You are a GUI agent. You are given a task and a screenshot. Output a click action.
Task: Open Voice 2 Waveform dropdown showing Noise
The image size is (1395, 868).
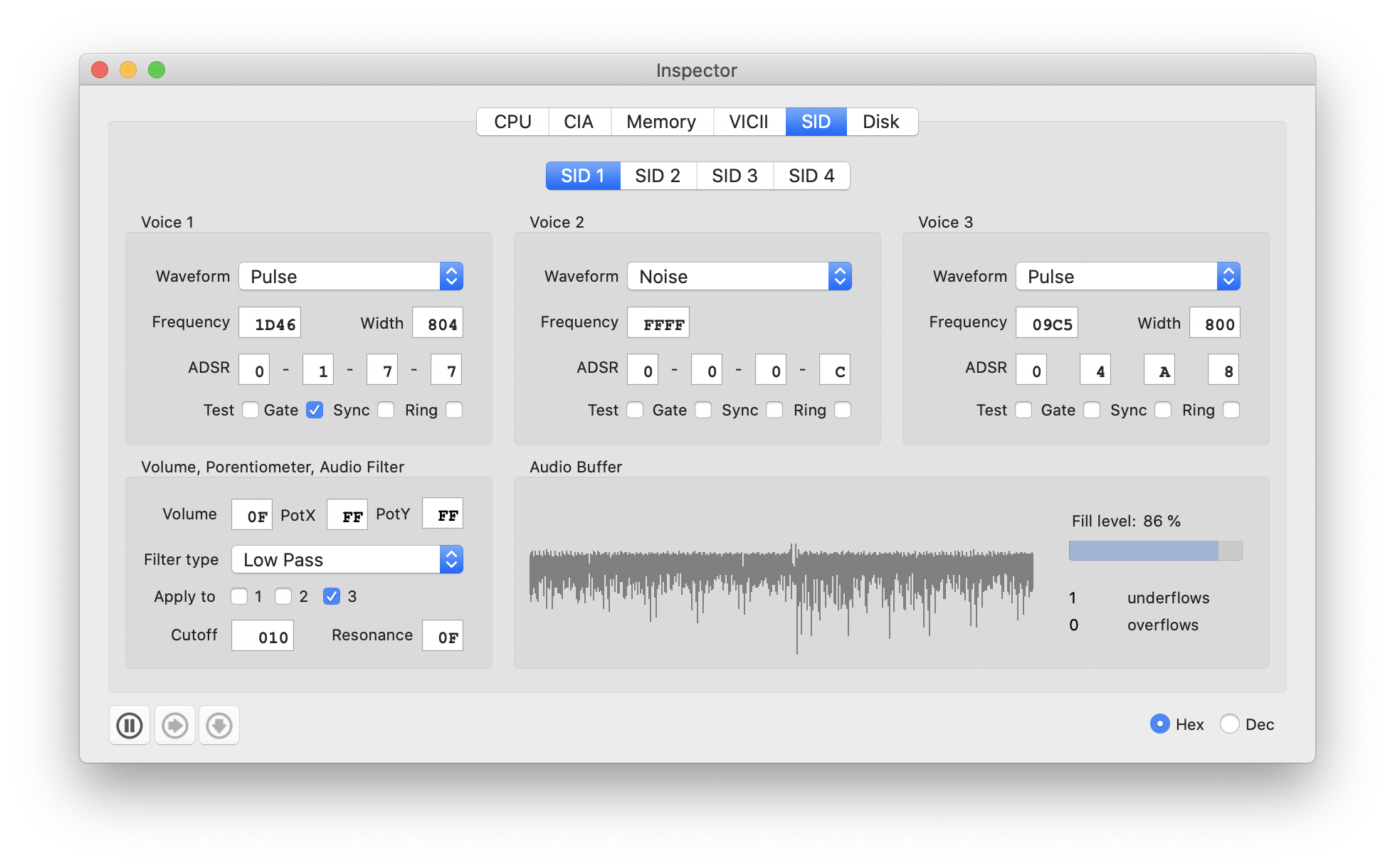coord(739,276)
